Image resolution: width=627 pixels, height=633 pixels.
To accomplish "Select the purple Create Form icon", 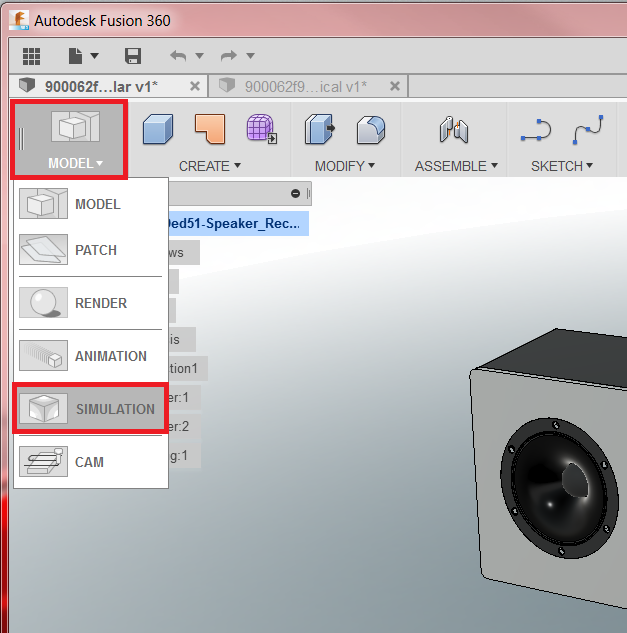I will [x=262, y=129].
